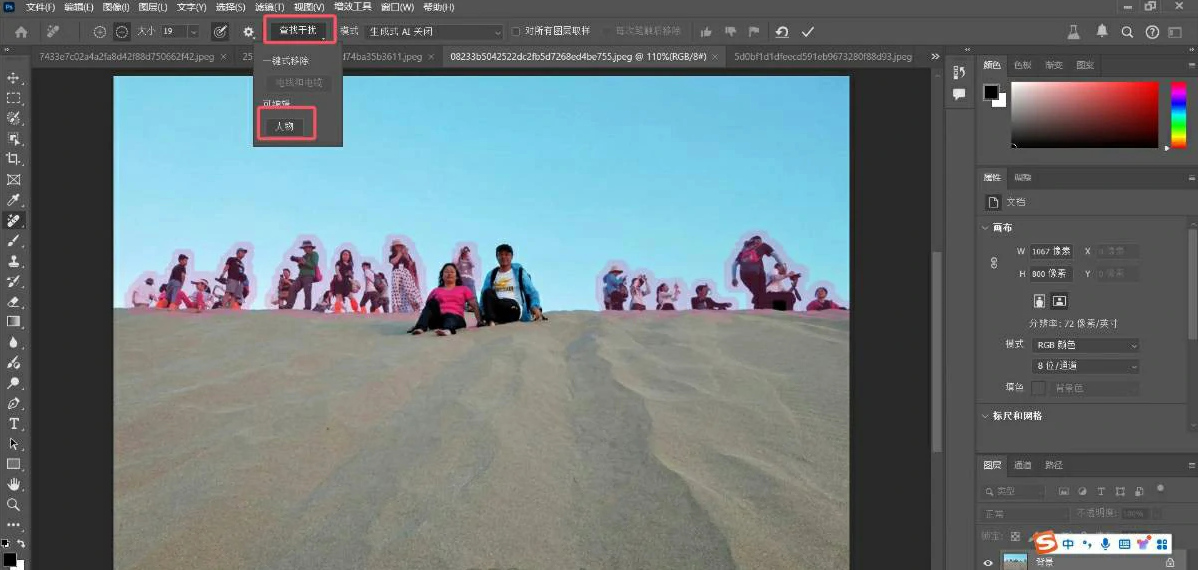The image size is (1198, 570).
Task: Click the thumbs up feedback icon
Action: coord(706,31)
